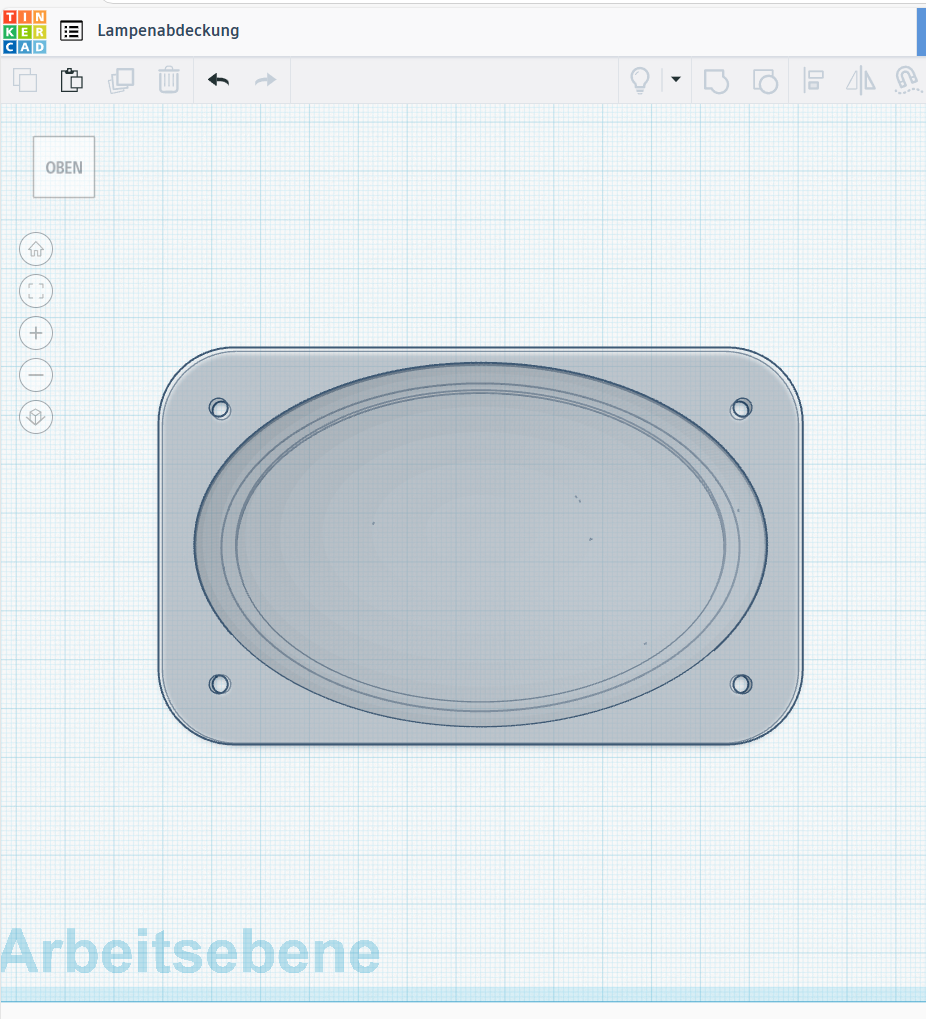Image resolution: width=926 pixels, height=1019 pixels.
Task: Switch perspective with the cube view icon
Action: pos(36,417)
